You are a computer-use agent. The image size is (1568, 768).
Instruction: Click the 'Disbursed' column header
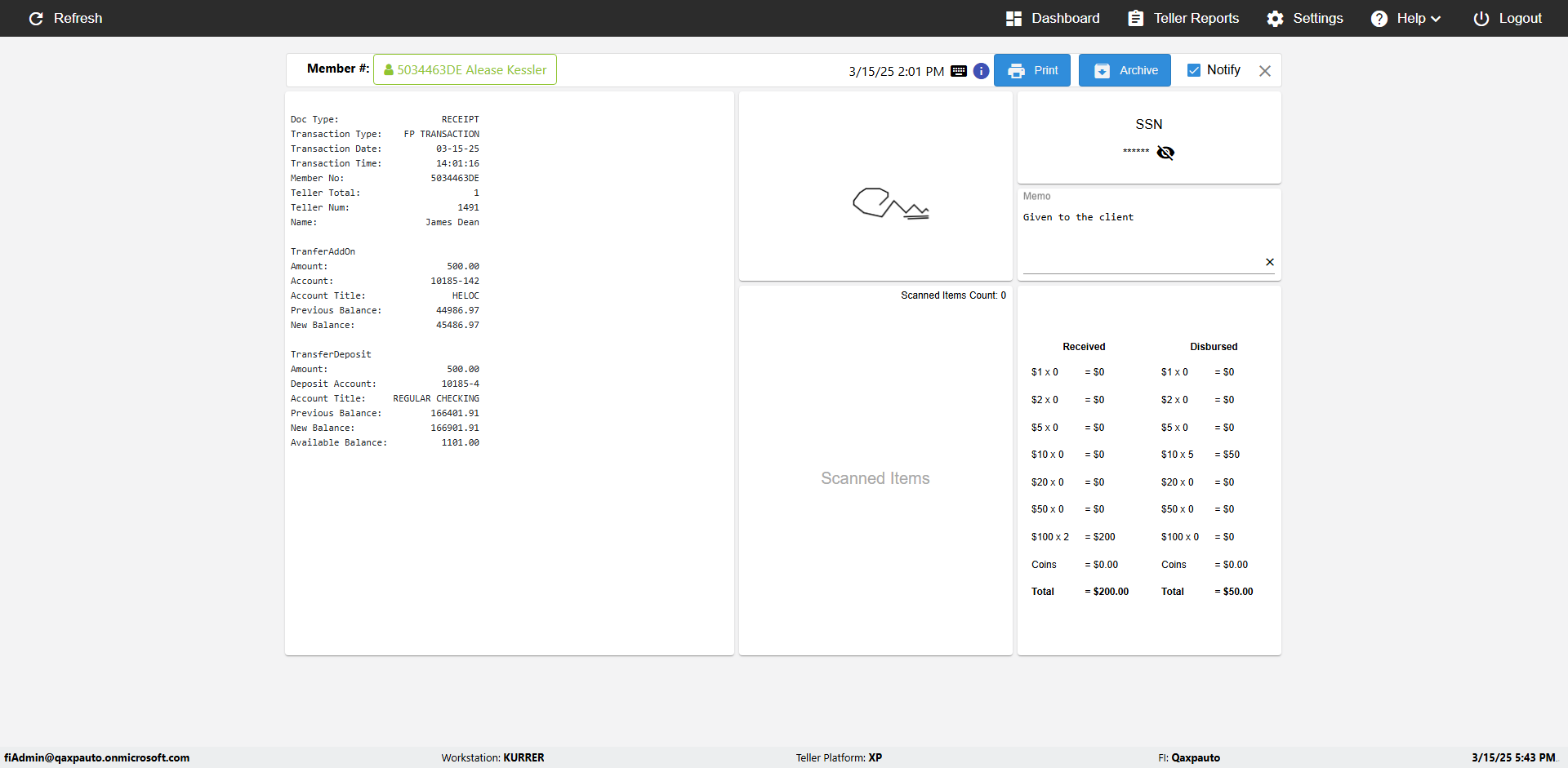[1214, 347]
